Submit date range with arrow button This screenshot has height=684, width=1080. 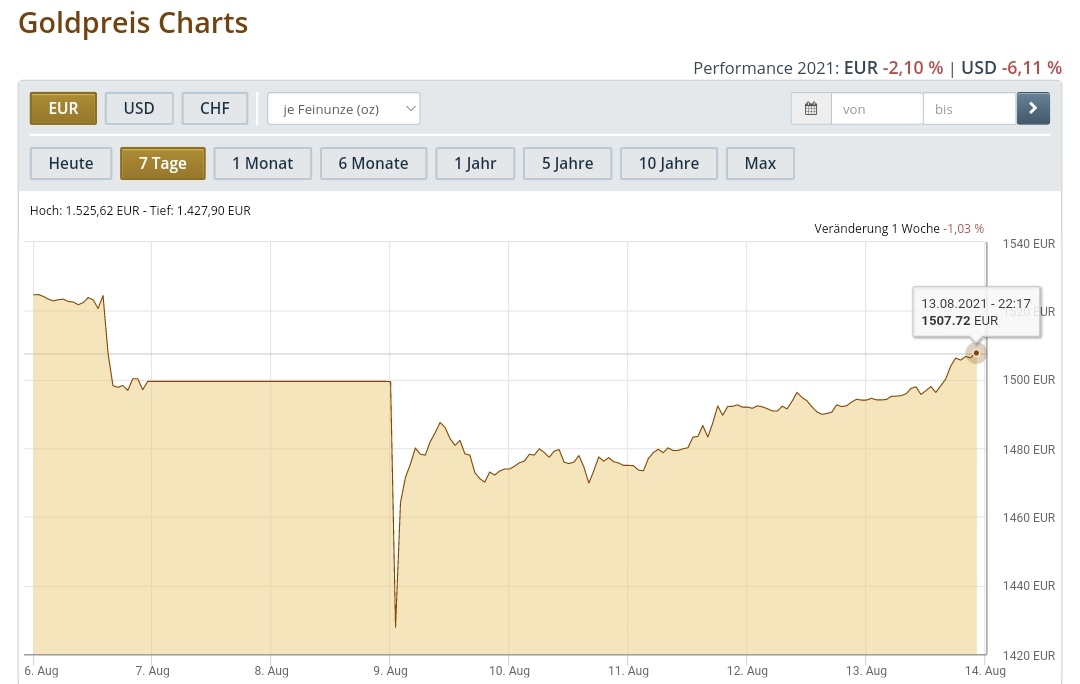(x=1033, y=109)
